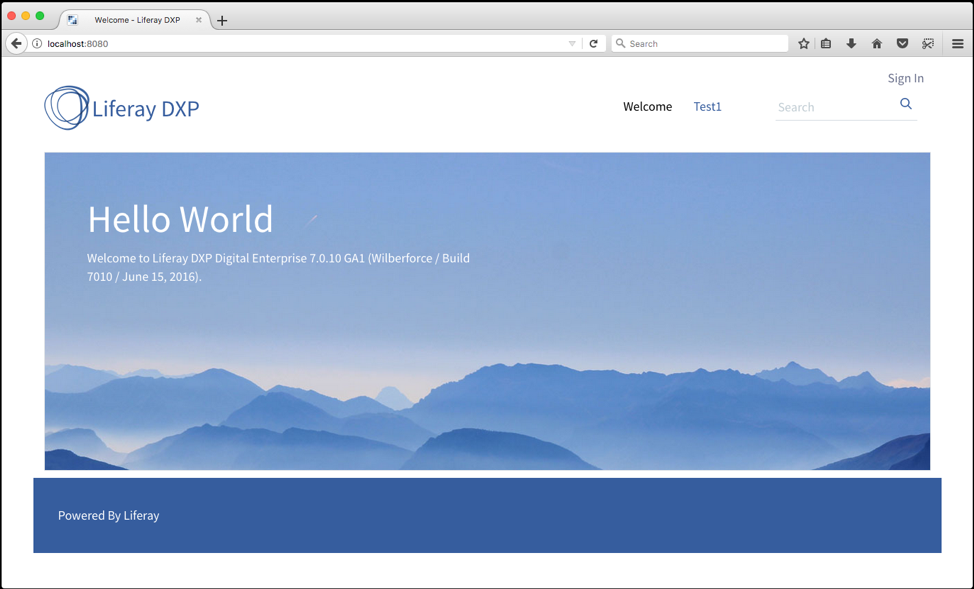Open the address bar history dropdown arrow
The width and height of the screenshot is (974, 589).
coord(572,43)
